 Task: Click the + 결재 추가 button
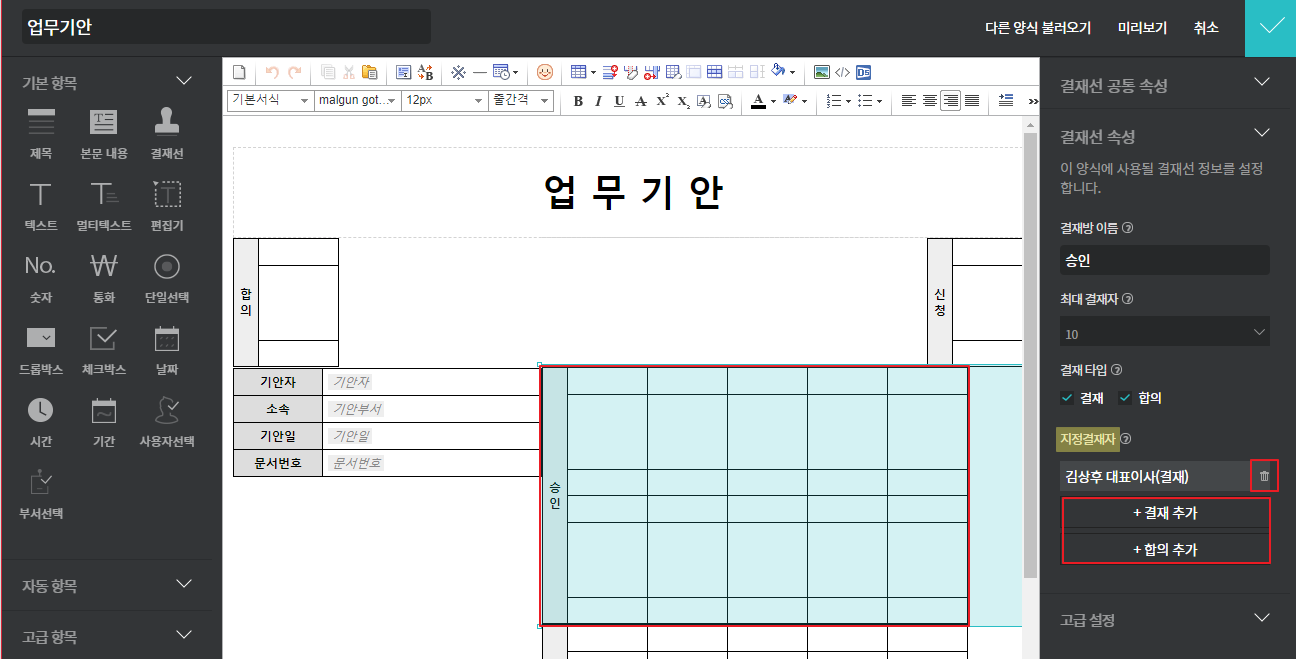1165,513
